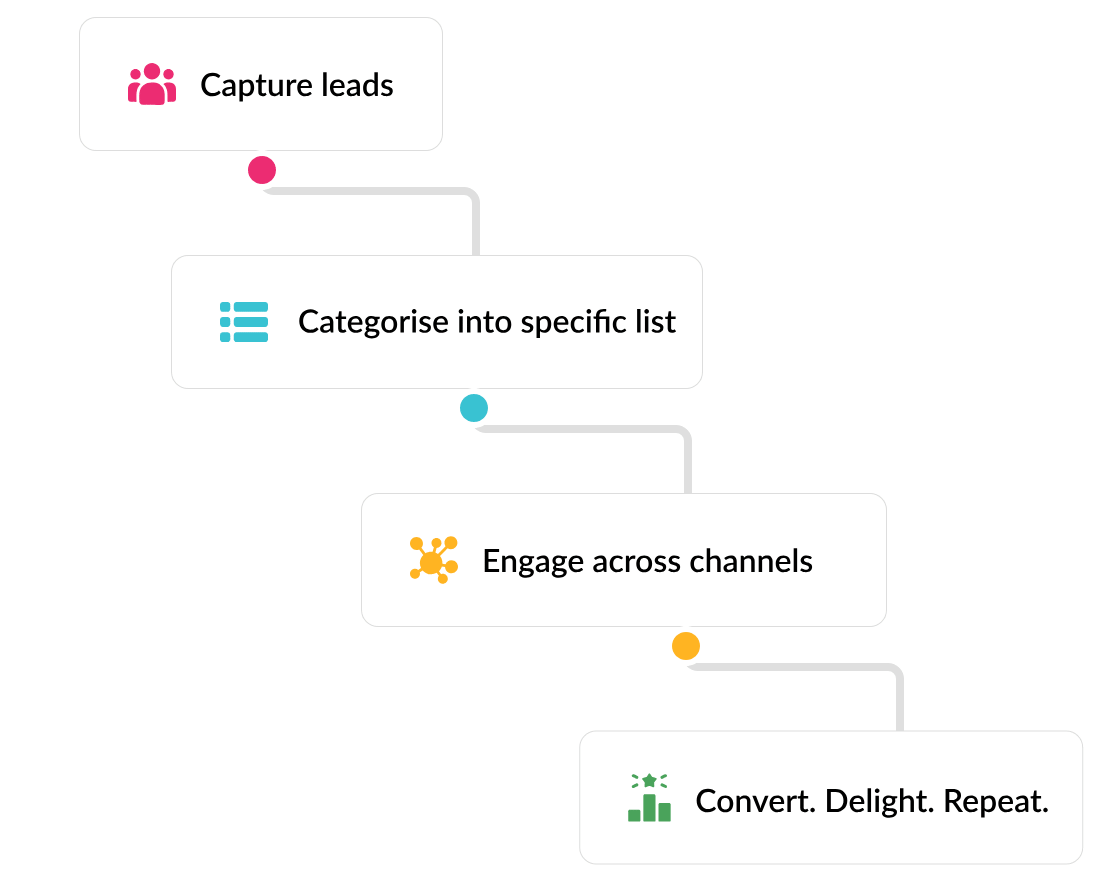
Task: Open the Convert. Delight. Repeat. step
Action: coord(831,797)
